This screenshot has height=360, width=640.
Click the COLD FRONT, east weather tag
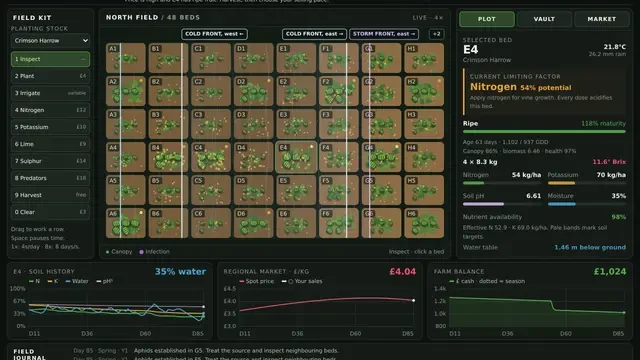pyautogui.click(x=314, y=34)
